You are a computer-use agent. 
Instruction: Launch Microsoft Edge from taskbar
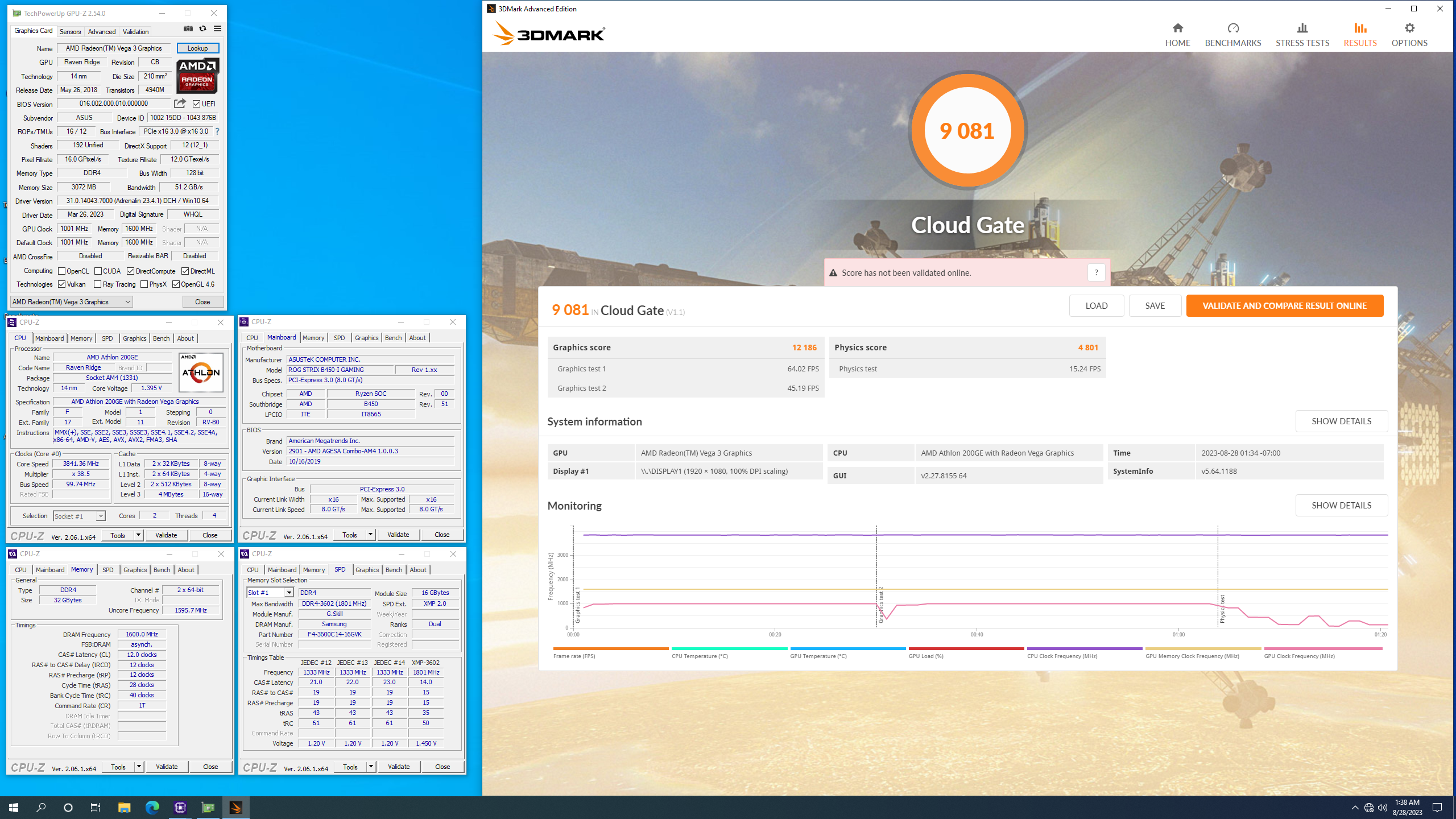point(152,807)
